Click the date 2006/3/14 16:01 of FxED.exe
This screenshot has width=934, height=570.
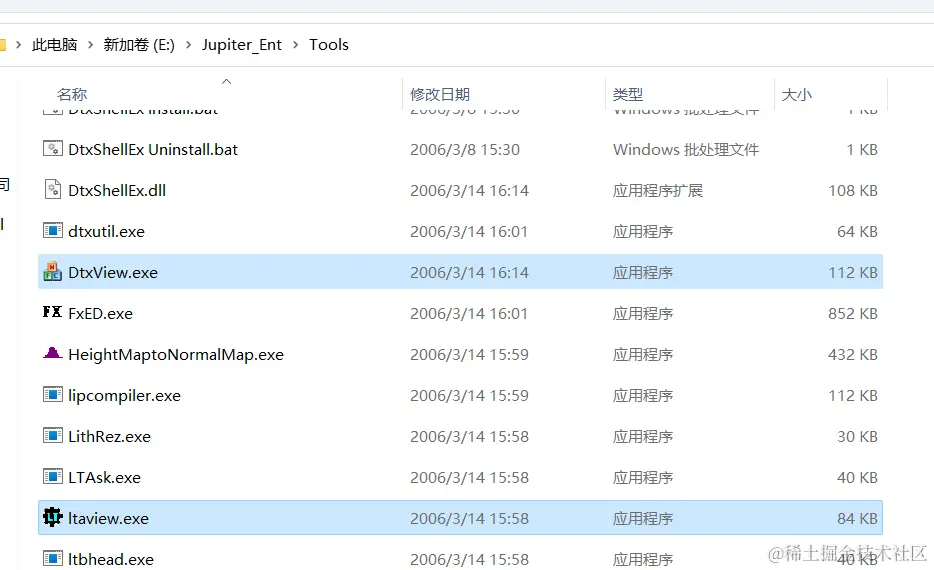(x=469, y=314)
